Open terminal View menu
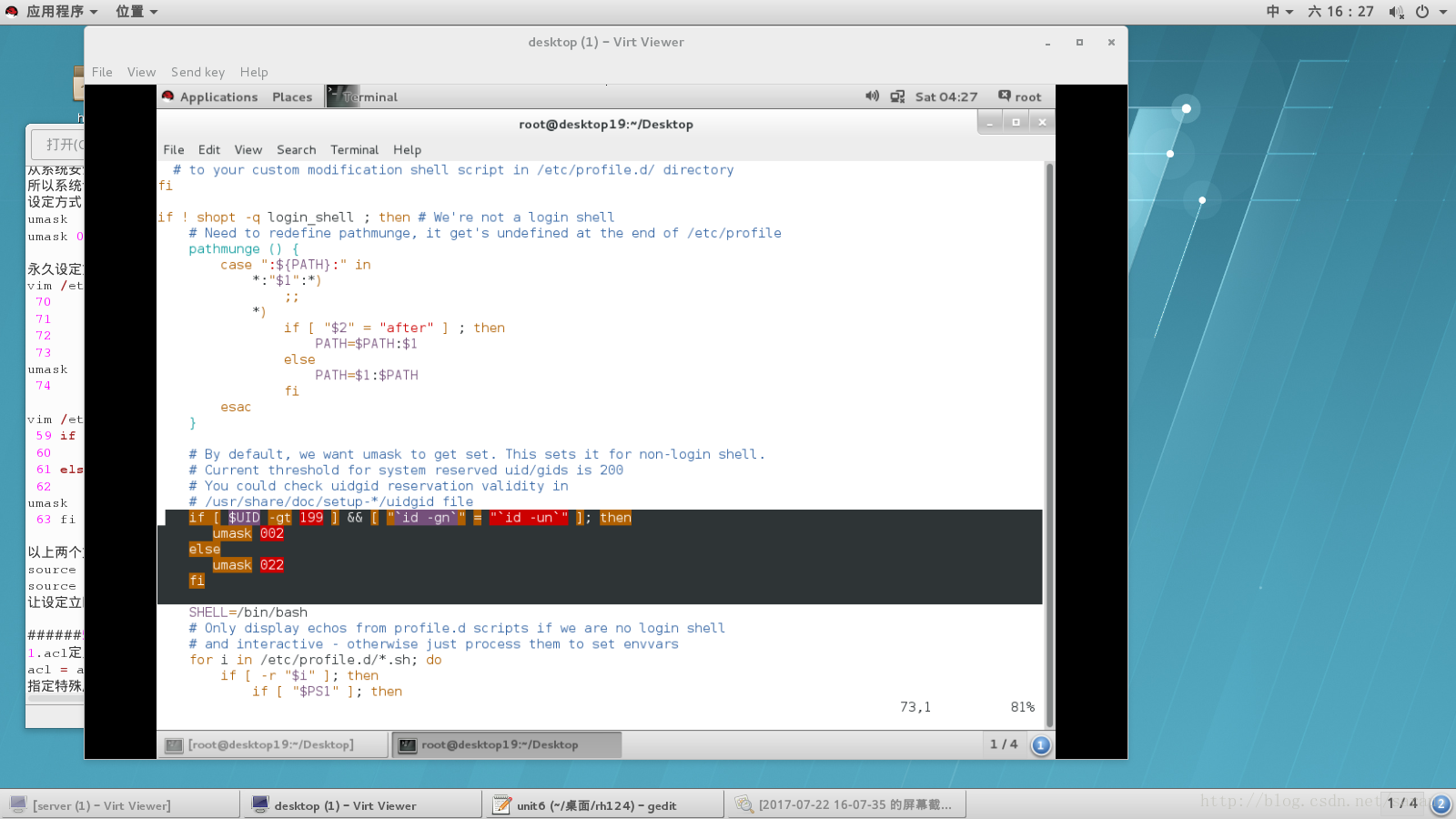 248,150
